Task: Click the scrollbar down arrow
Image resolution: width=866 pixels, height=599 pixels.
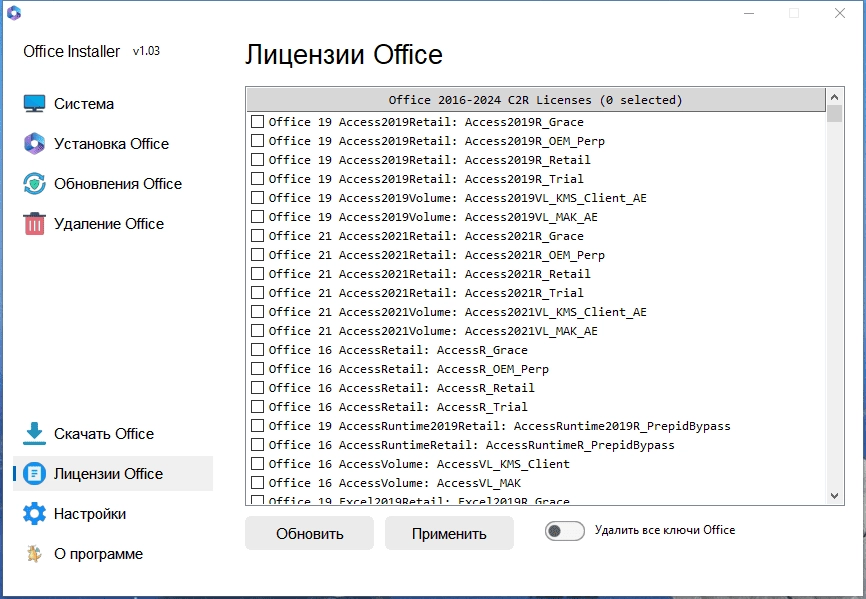Action: tap(835, 496)
